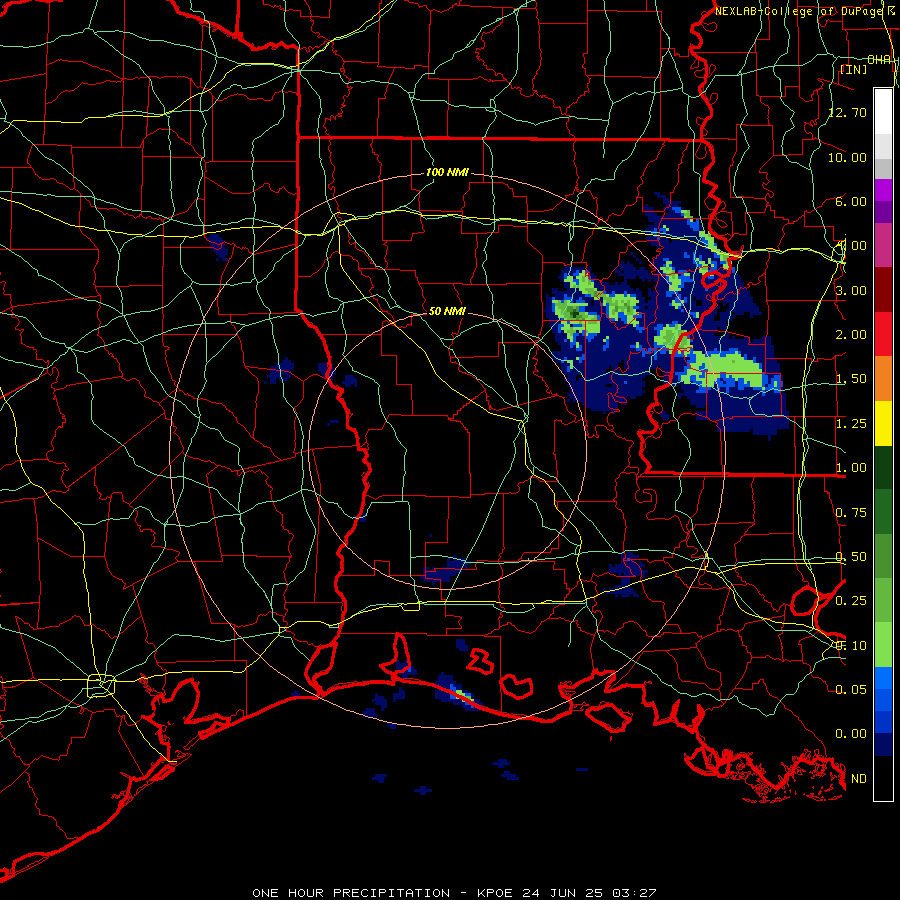Select the 0.05 legend value
Viewport: 900px width, 900px height.
click(851, 689)
